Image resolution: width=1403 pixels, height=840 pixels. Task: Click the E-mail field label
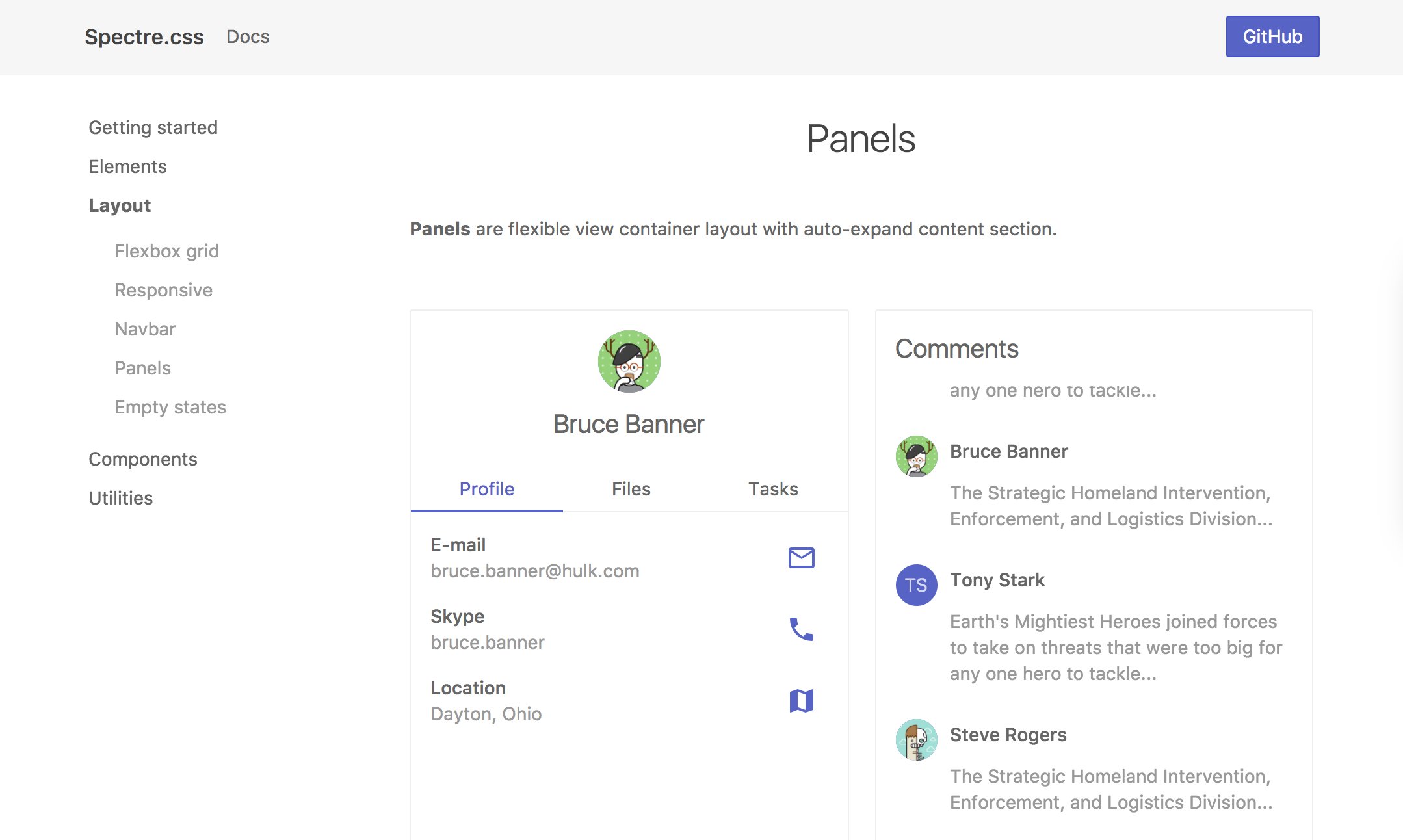(458, 545)
